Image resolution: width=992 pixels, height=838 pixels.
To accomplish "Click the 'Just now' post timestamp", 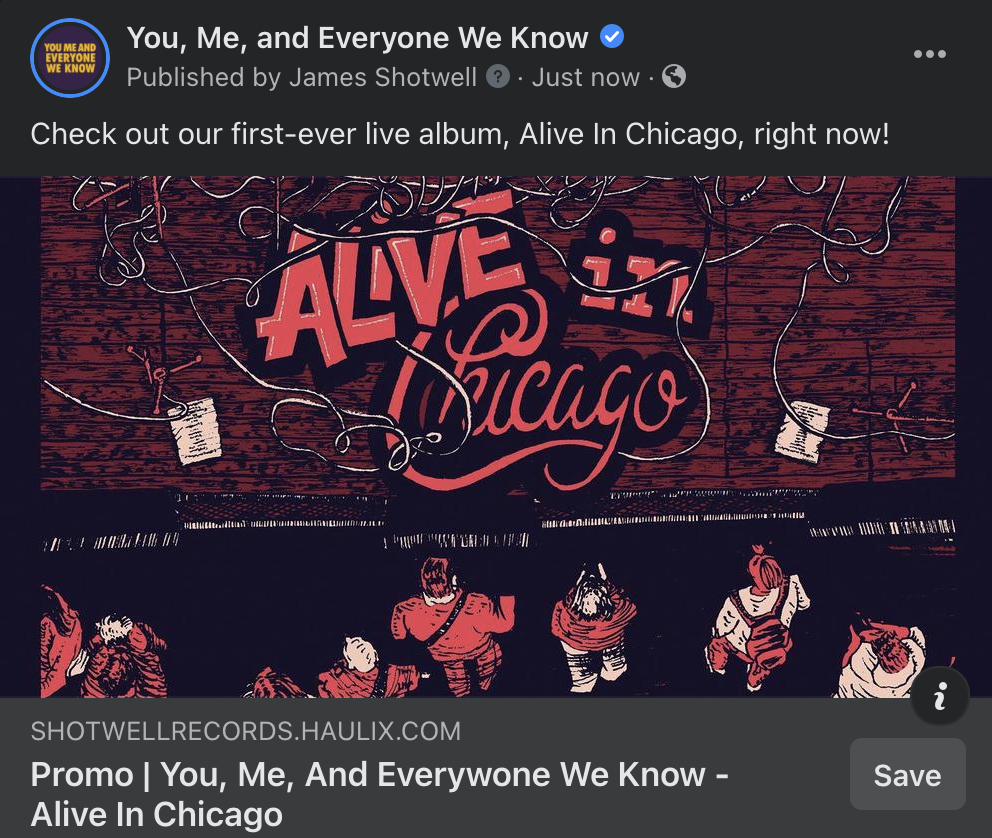I will click(585, 77).
